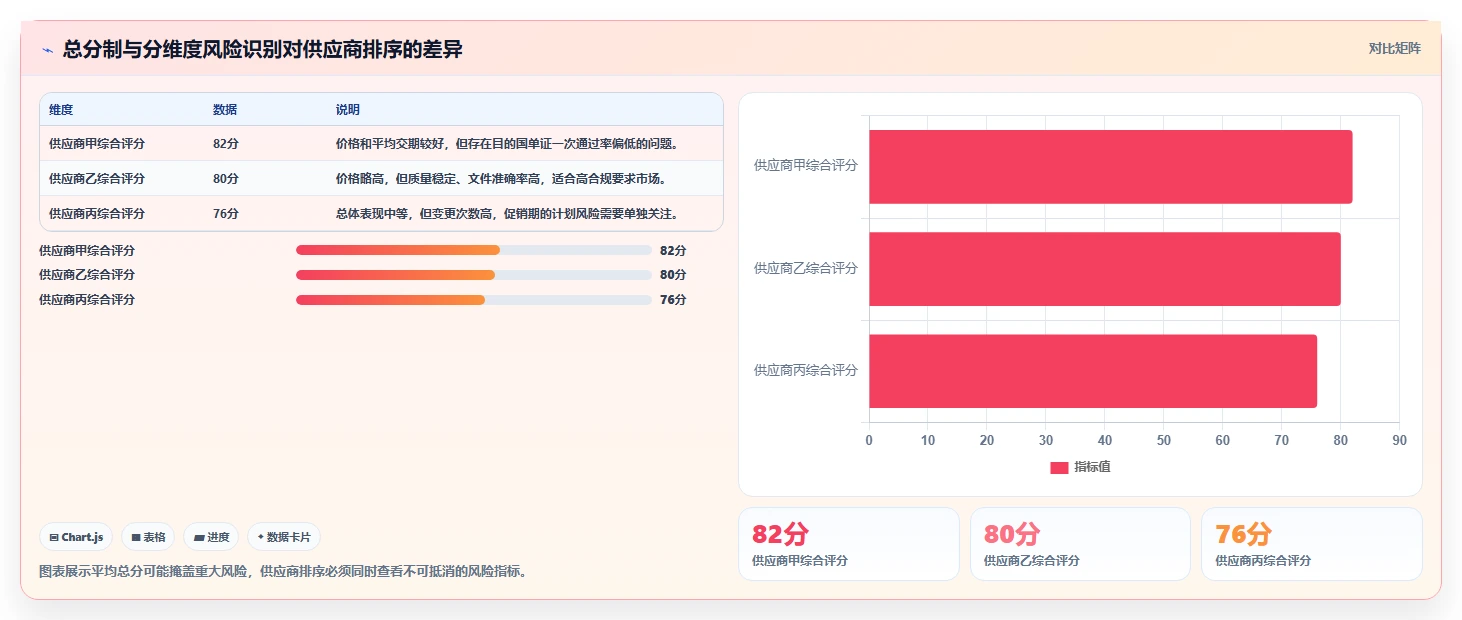Click the 数据 column header

(225, 110)
